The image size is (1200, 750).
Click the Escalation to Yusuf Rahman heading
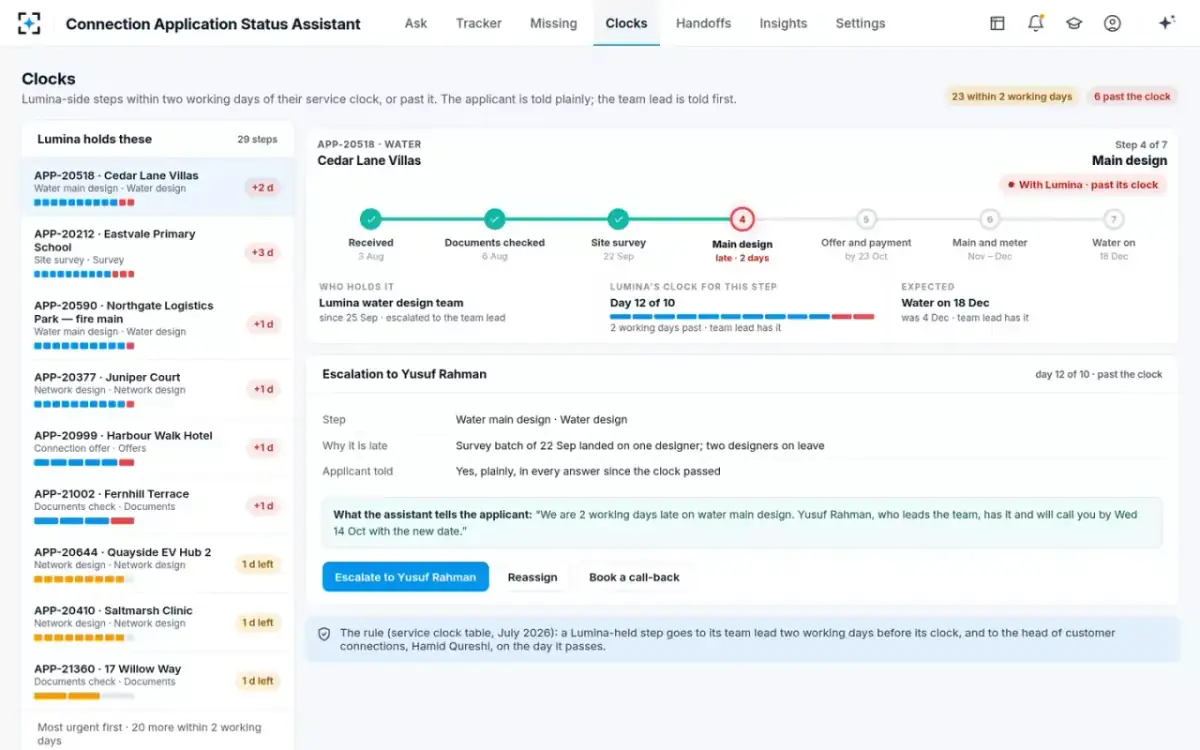(404, 374)
